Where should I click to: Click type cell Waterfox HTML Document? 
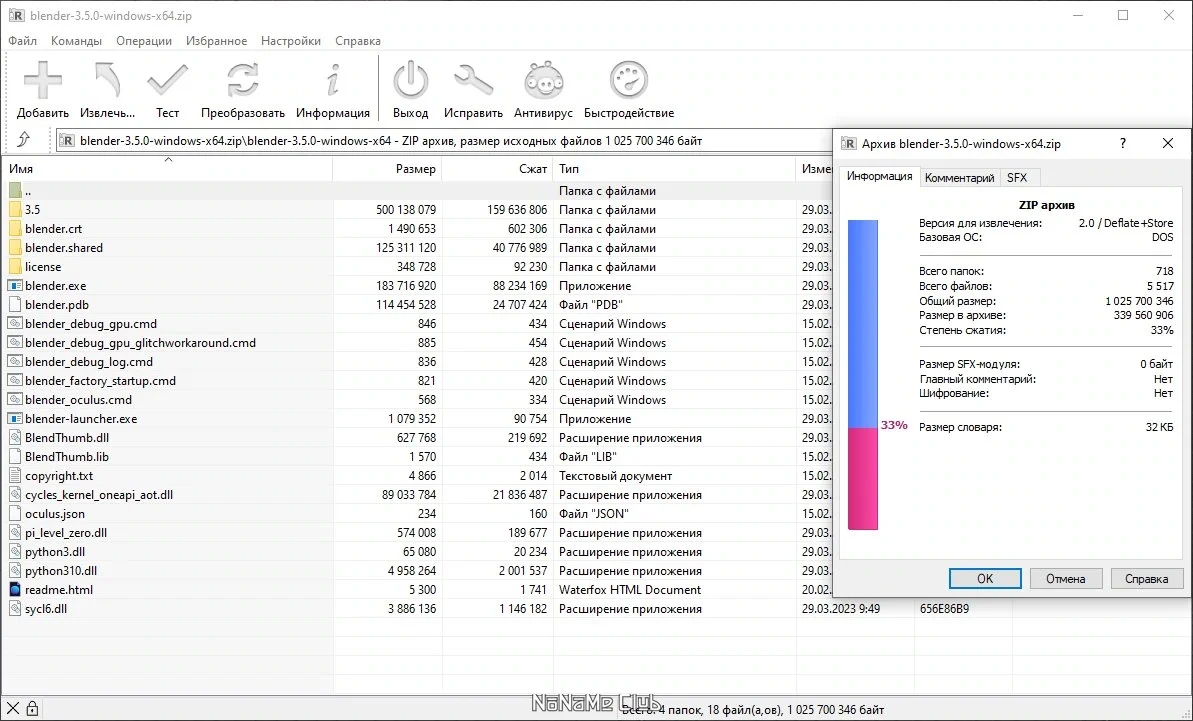630,590
